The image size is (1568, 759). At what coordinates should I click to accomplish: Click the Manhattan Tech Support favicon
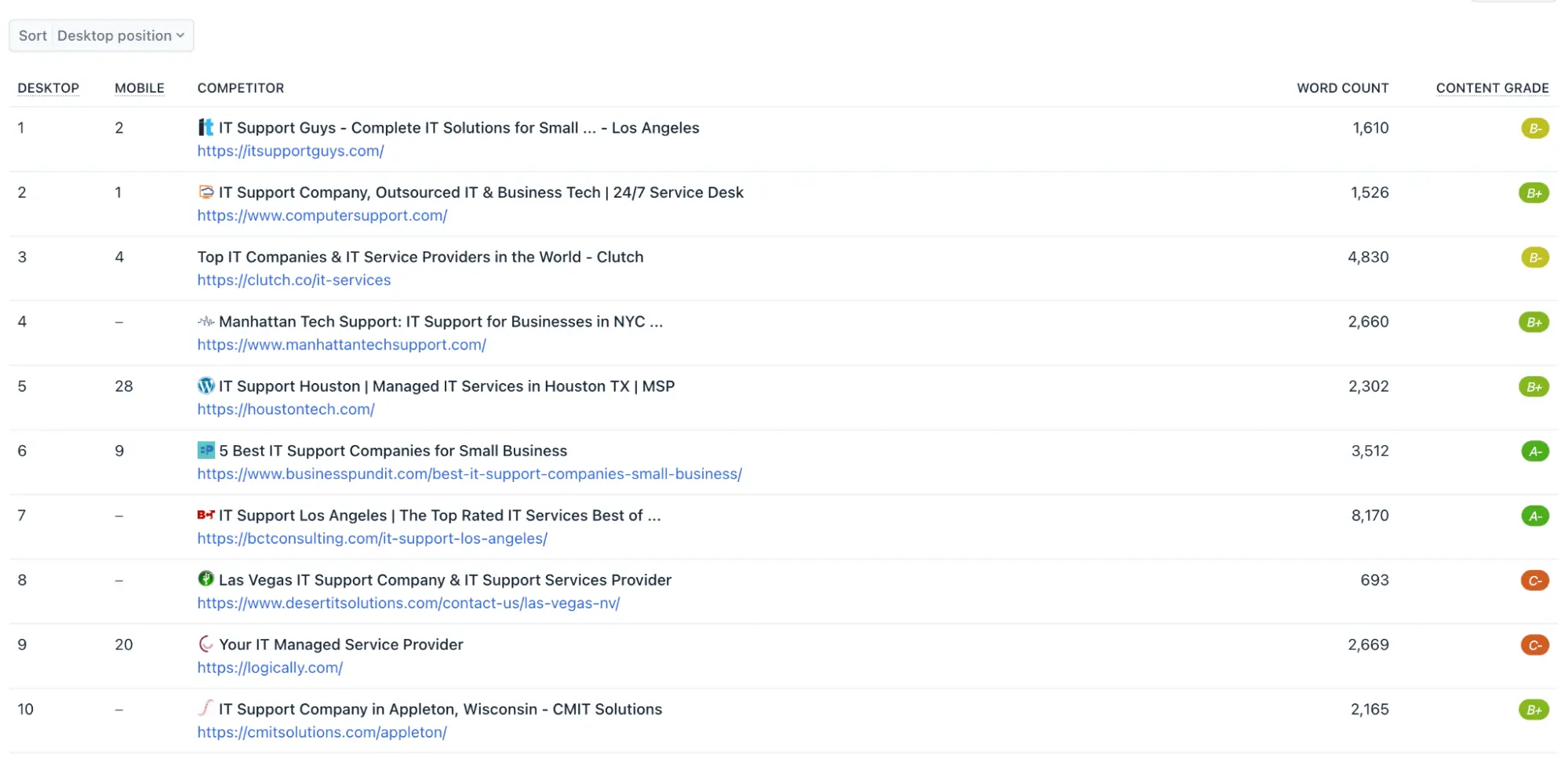pos(206,321)
